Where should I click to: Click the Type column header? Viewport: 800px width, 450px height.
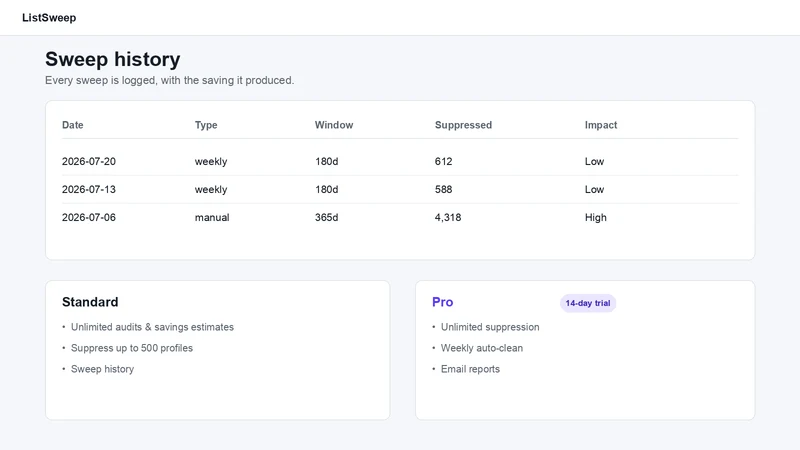pyautogui.click(x=206, y=125)
